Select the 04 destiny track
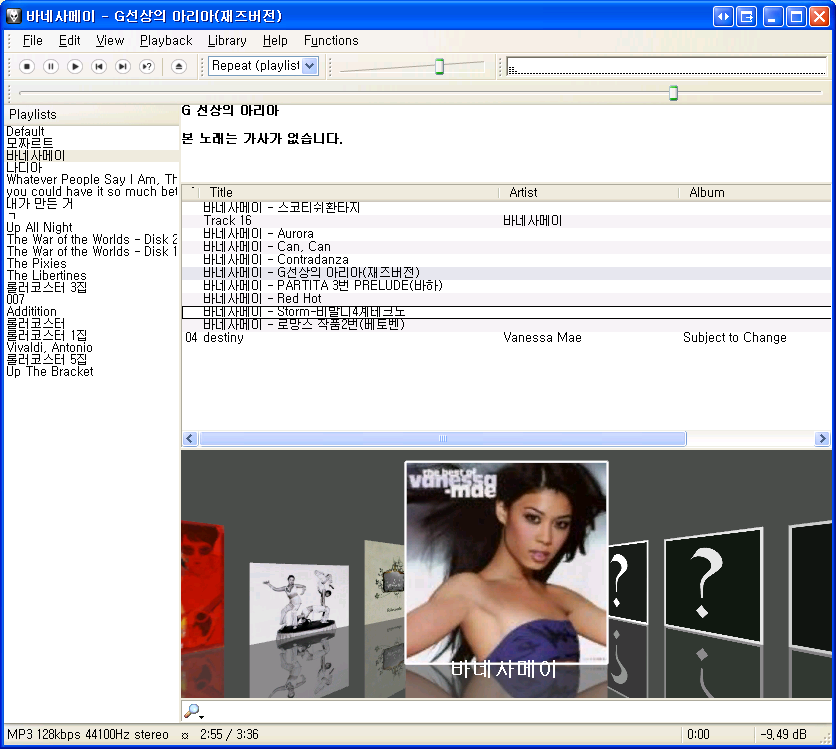 (506, 338)
